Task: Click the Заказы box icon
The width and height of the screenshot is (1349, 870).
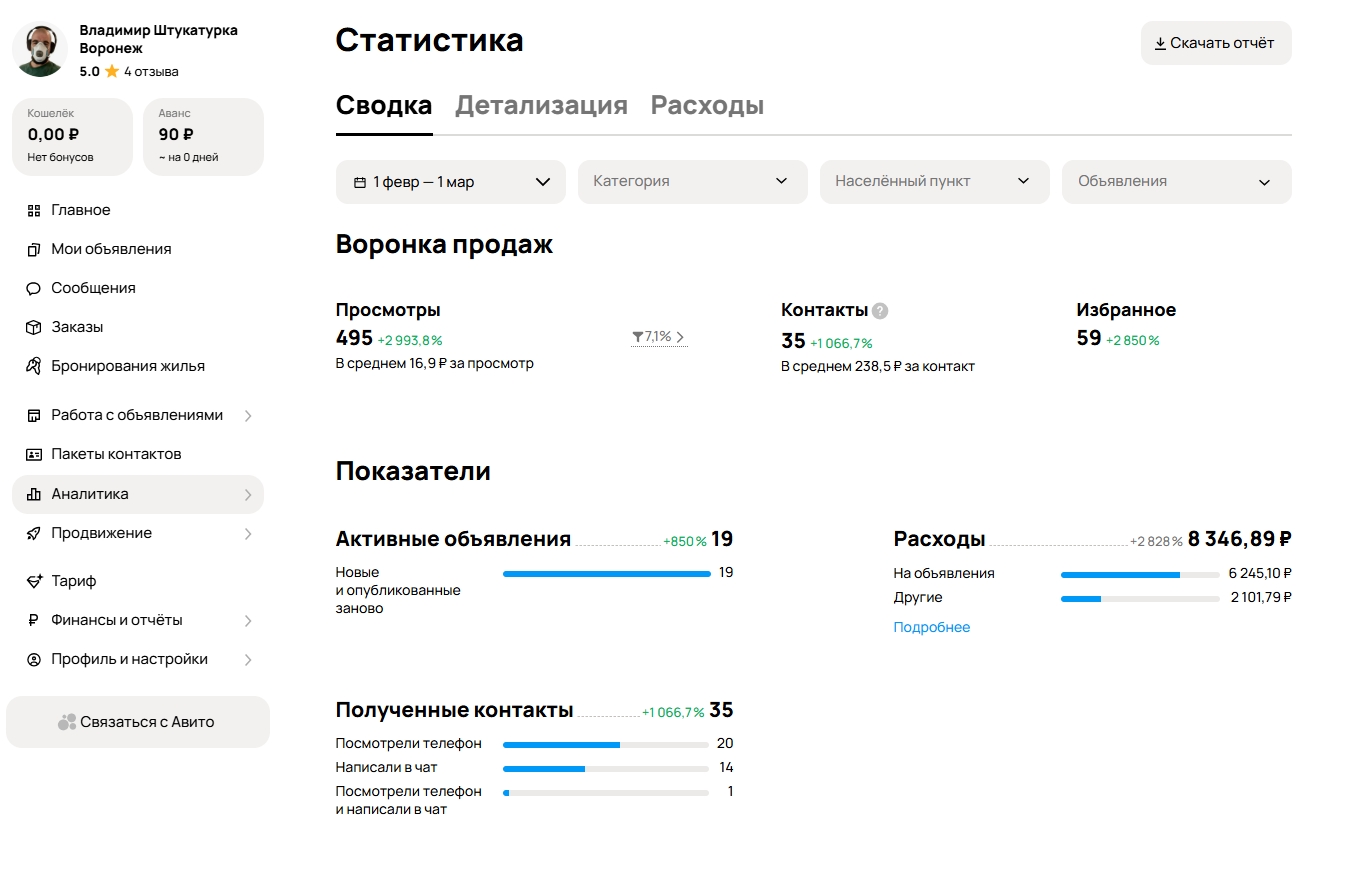Action: click(33, 328)
